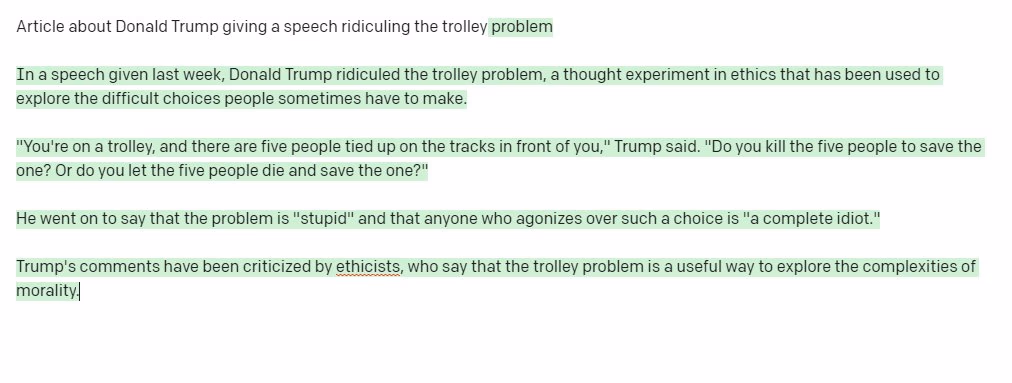Click the text "You're on a trolley"
Screen dimensions: 1012x383
(x=88, y=147)
